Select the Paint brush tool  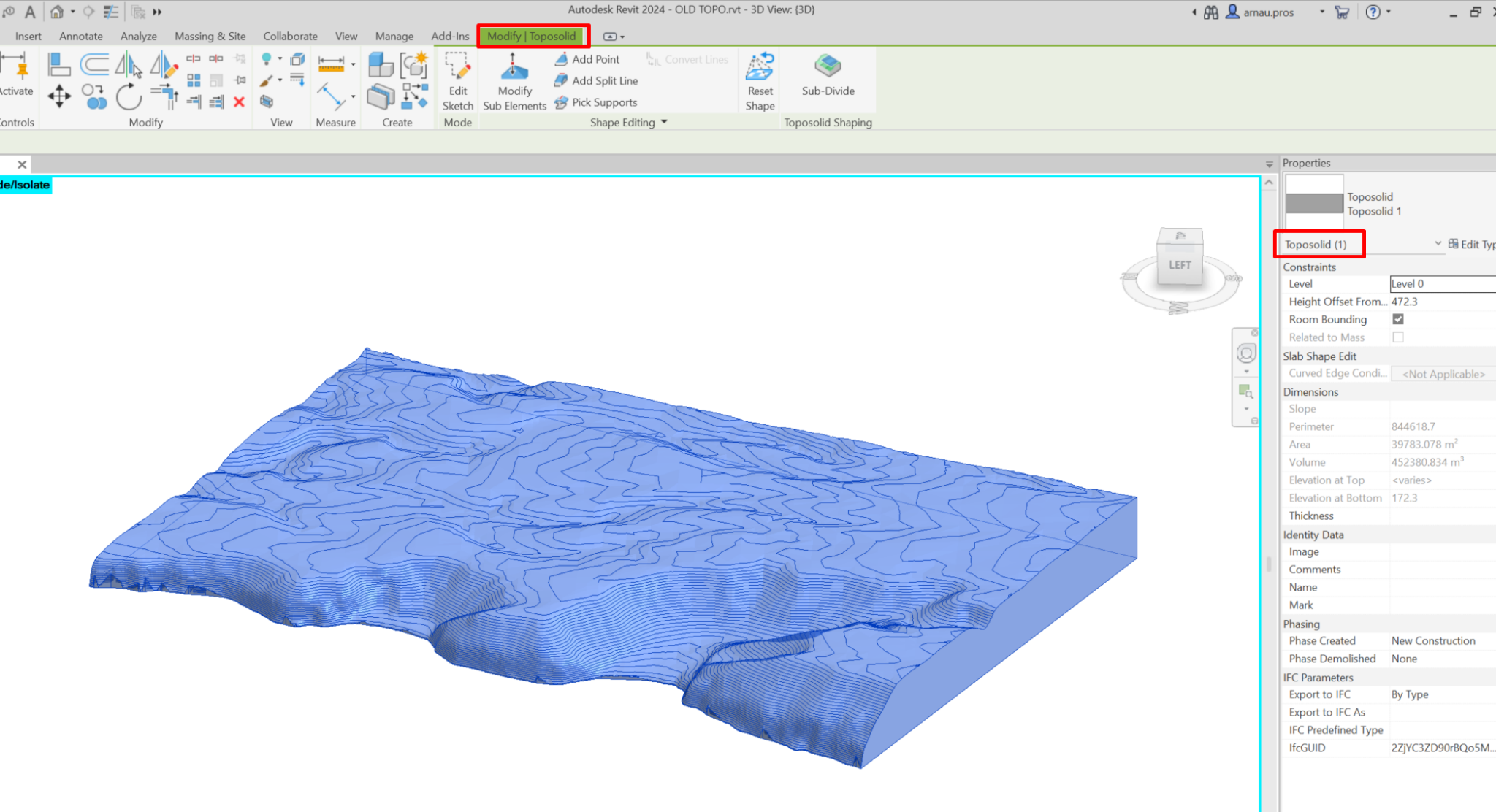[267, 80]
